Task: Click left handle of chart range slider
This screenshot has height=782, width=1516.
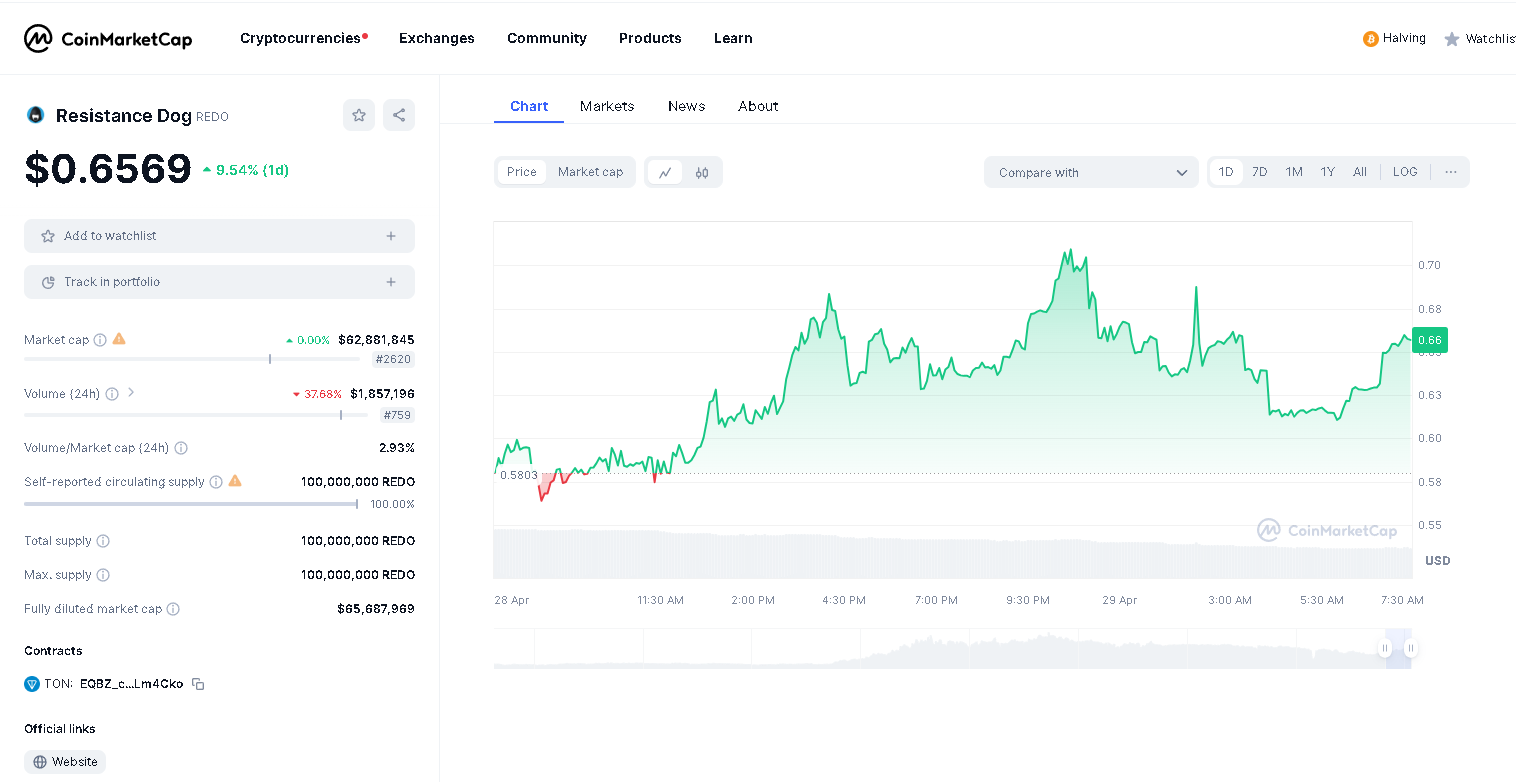Action: coord(1385,648)
